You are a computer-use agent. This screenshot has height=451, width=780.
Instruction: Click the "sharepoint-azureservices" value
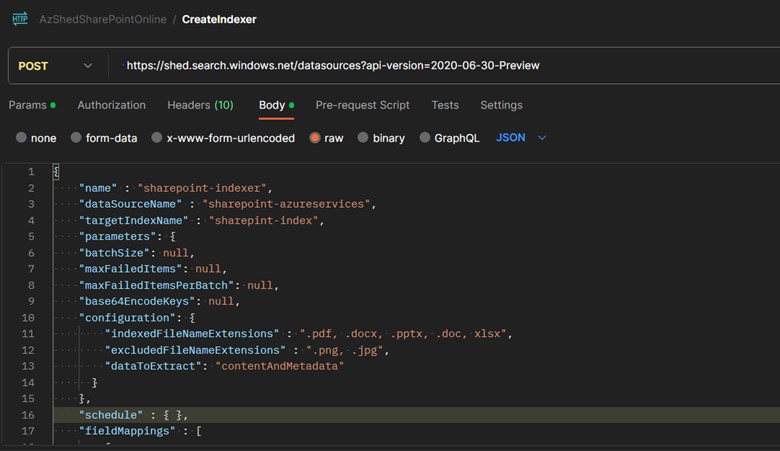pos(287,204)
